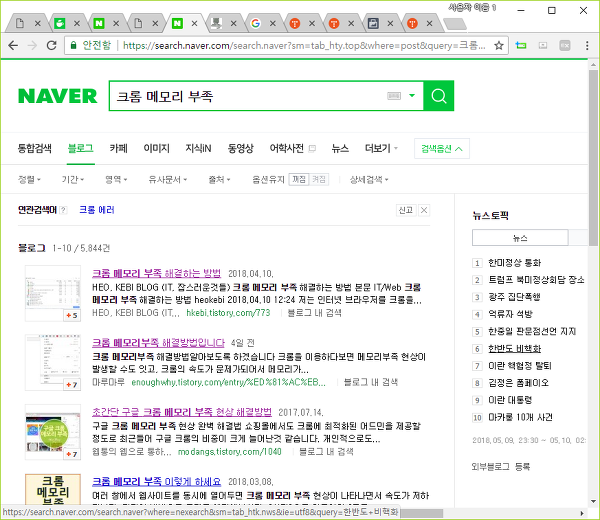This screenshot has width=600, height=520.
Task: Click the teal extension icon in toolbar
Action: coord(520,46)
